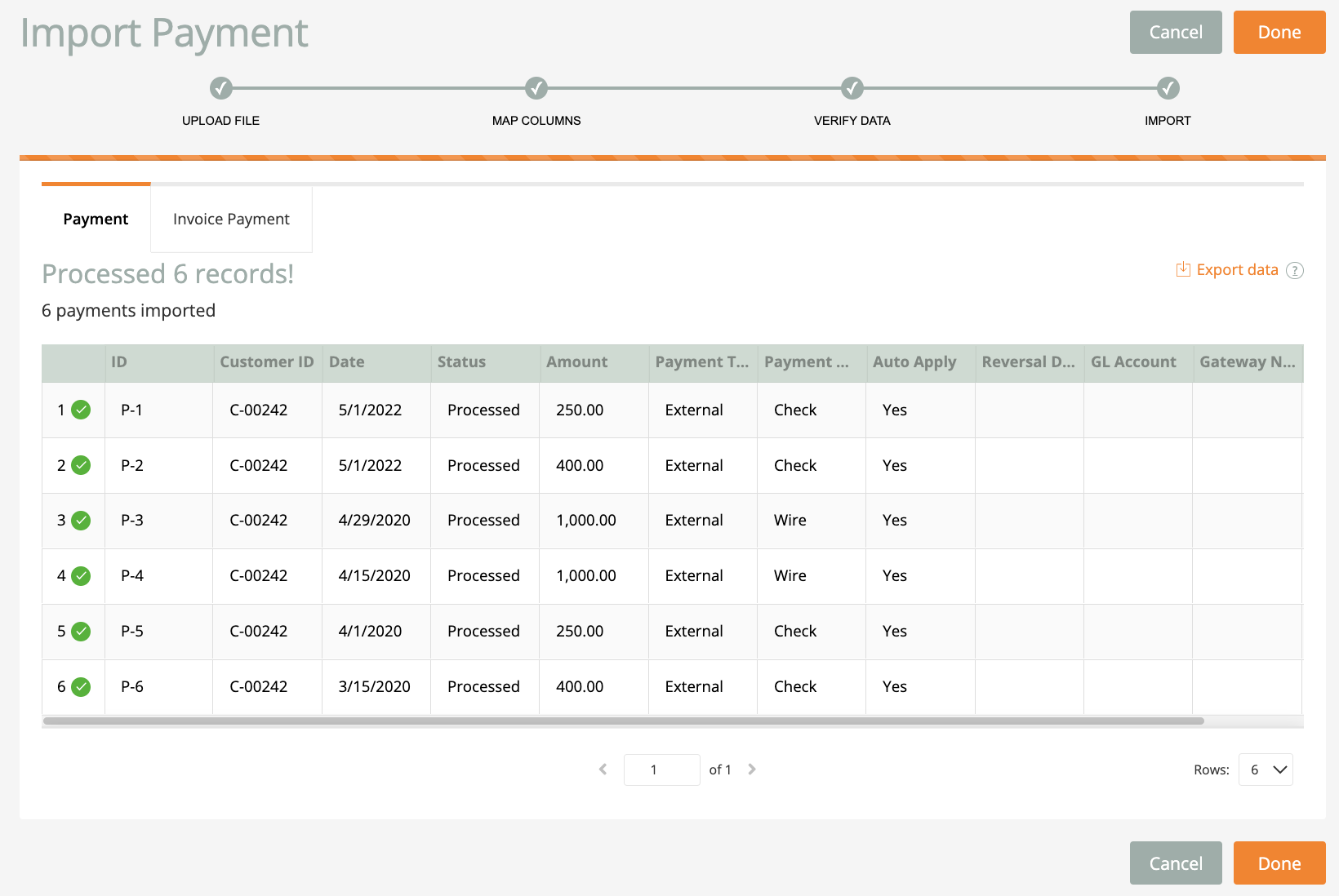Switch to the Invoice Payment tab
This screenshot has width=1339, height=896.
click(231, 219)
